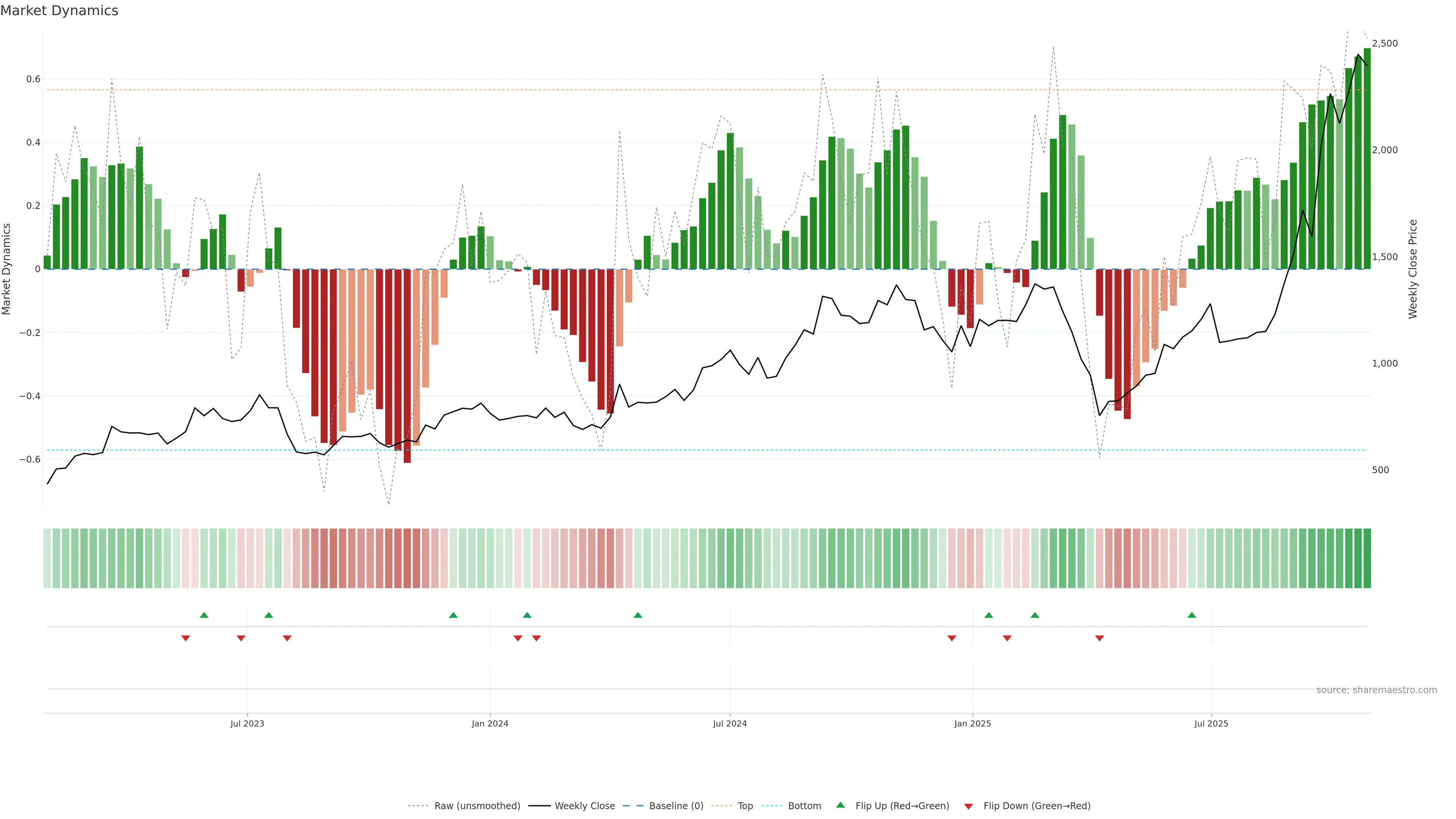Click the last red flip-down triangle on the right
1456x819 pixels.
1099,638
